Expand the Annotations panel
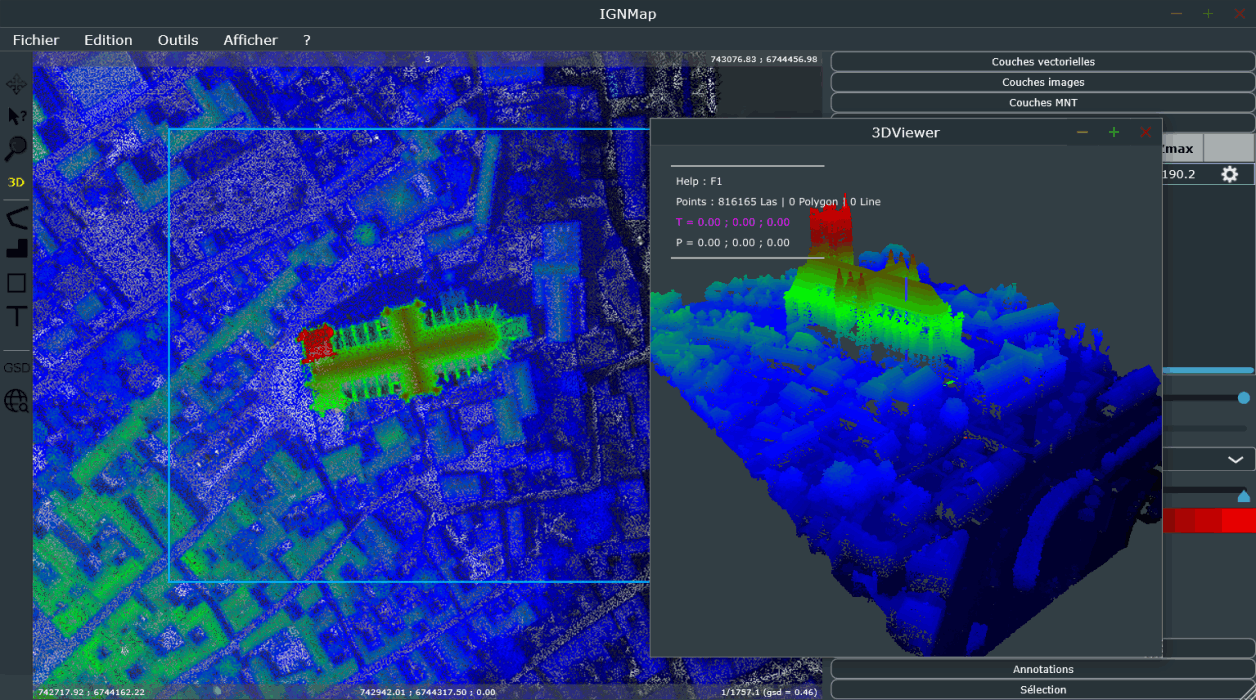 (1043, 669)
